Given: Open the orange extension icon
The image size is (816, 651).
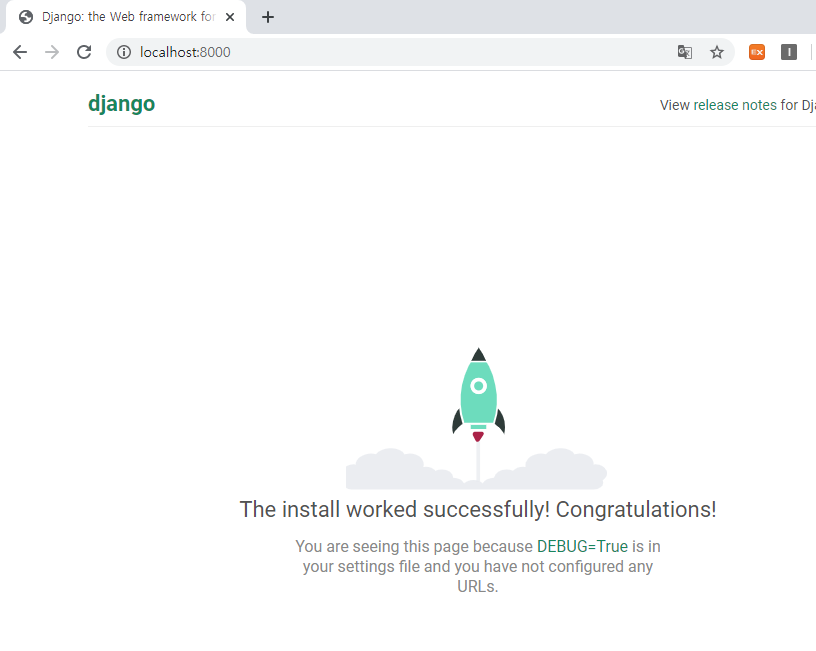Looking at the screenshot, I should tap(757, 52).
